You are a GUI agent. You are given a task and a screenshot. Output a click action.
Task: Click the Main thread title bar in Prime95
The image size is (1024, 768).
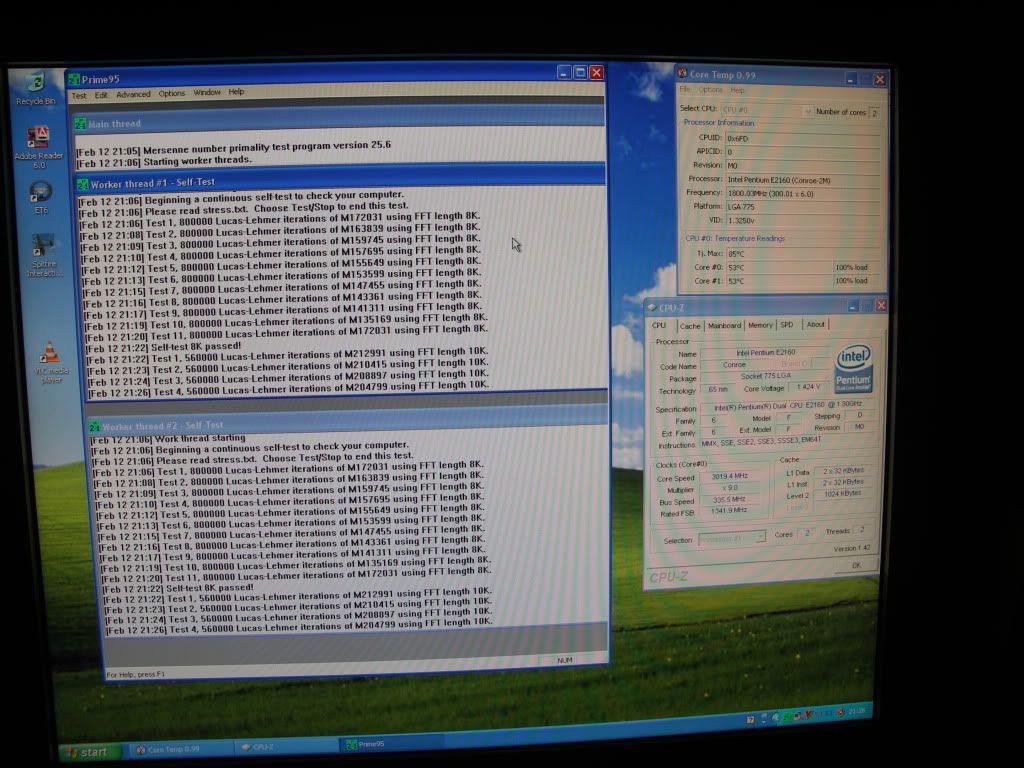click(x=340, y=120)
